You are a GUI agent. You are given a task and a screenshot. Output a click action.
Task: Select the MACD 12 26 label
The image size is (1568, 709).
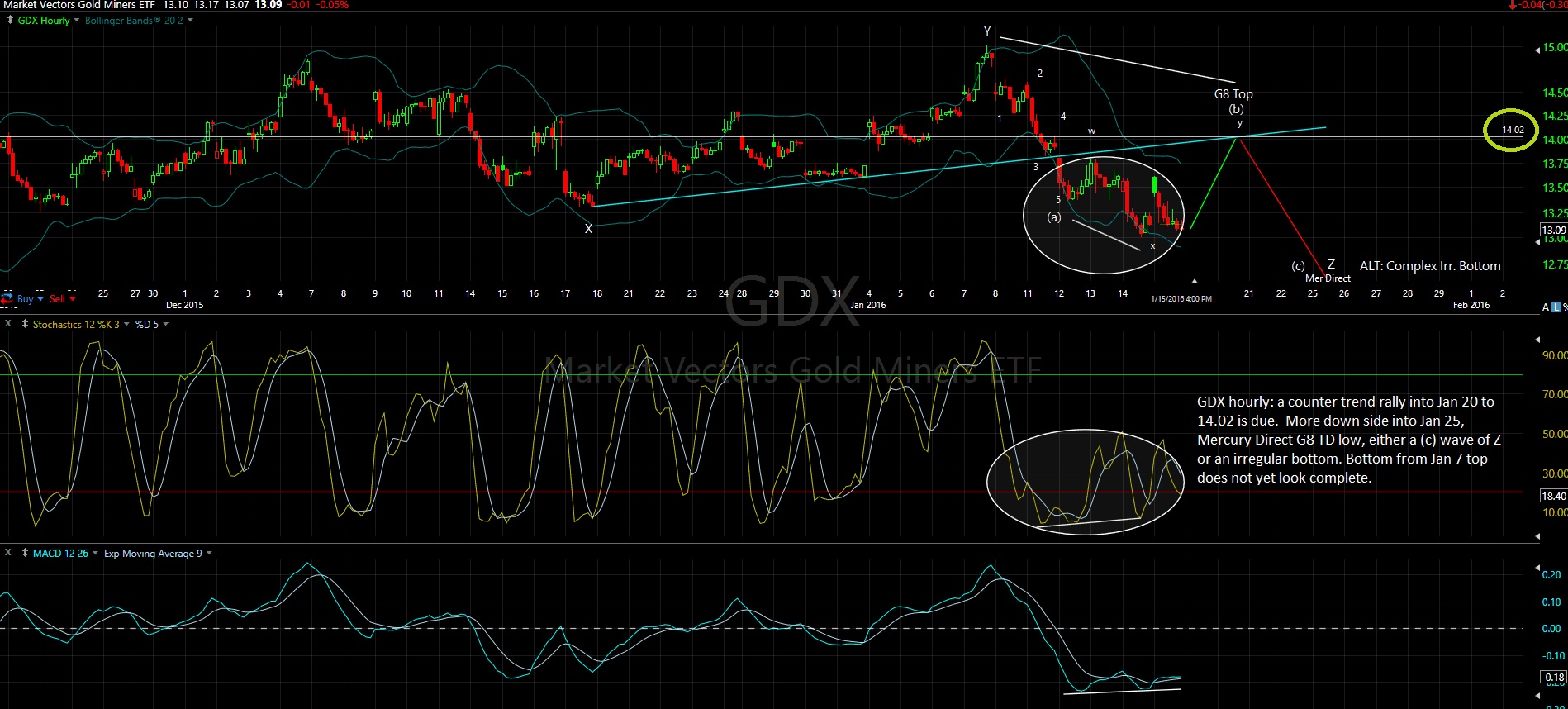pos(60,554)
